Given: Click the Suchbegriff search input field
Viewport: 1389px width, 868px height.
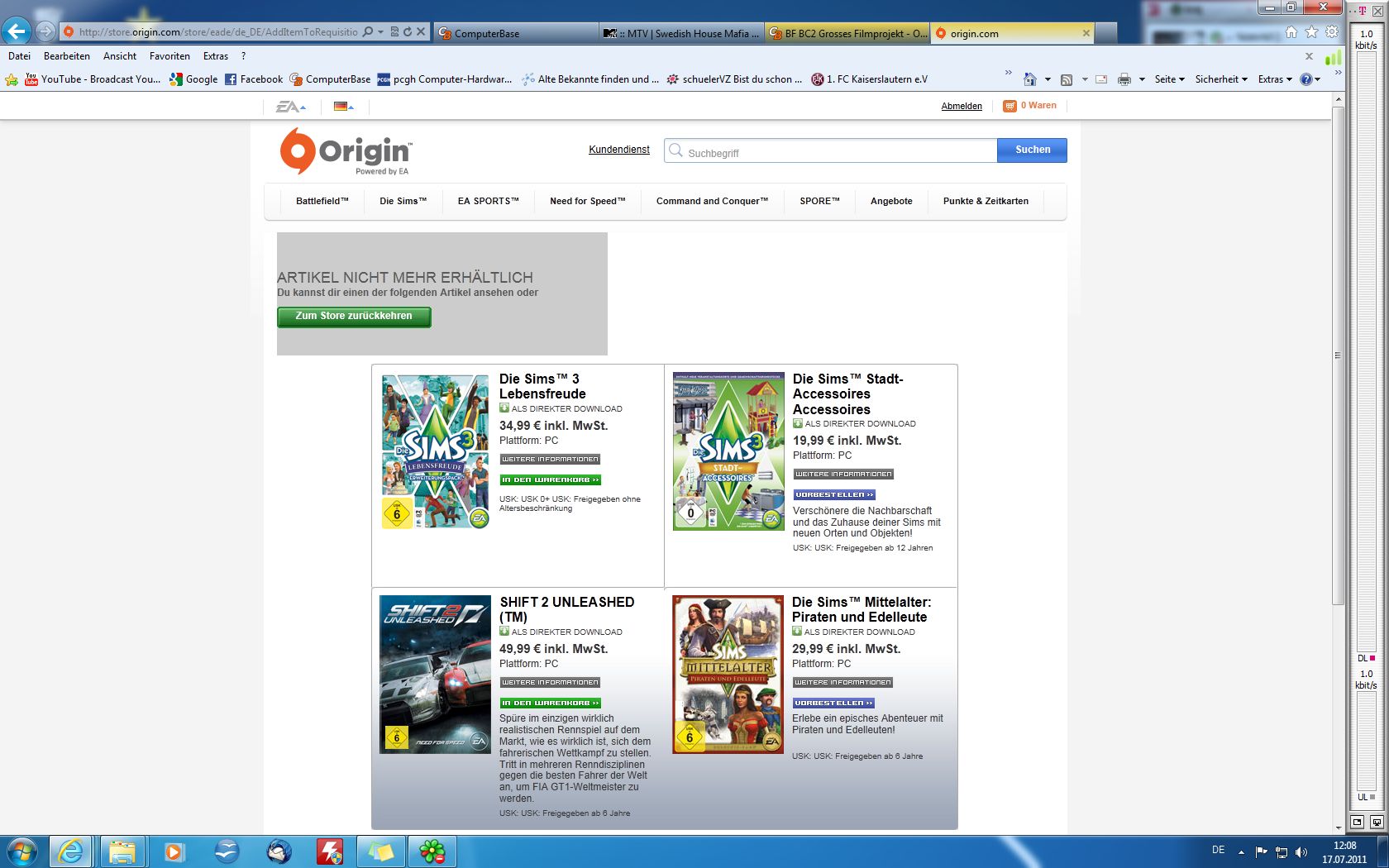Looking at the screenshot, I should [x=831, y=150].
